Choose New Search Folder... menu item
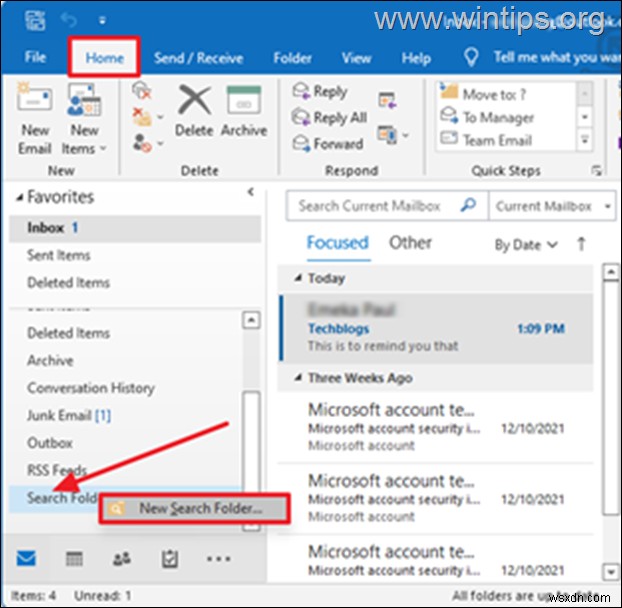Viewport: 622px width, 608px height. [194, 508]
